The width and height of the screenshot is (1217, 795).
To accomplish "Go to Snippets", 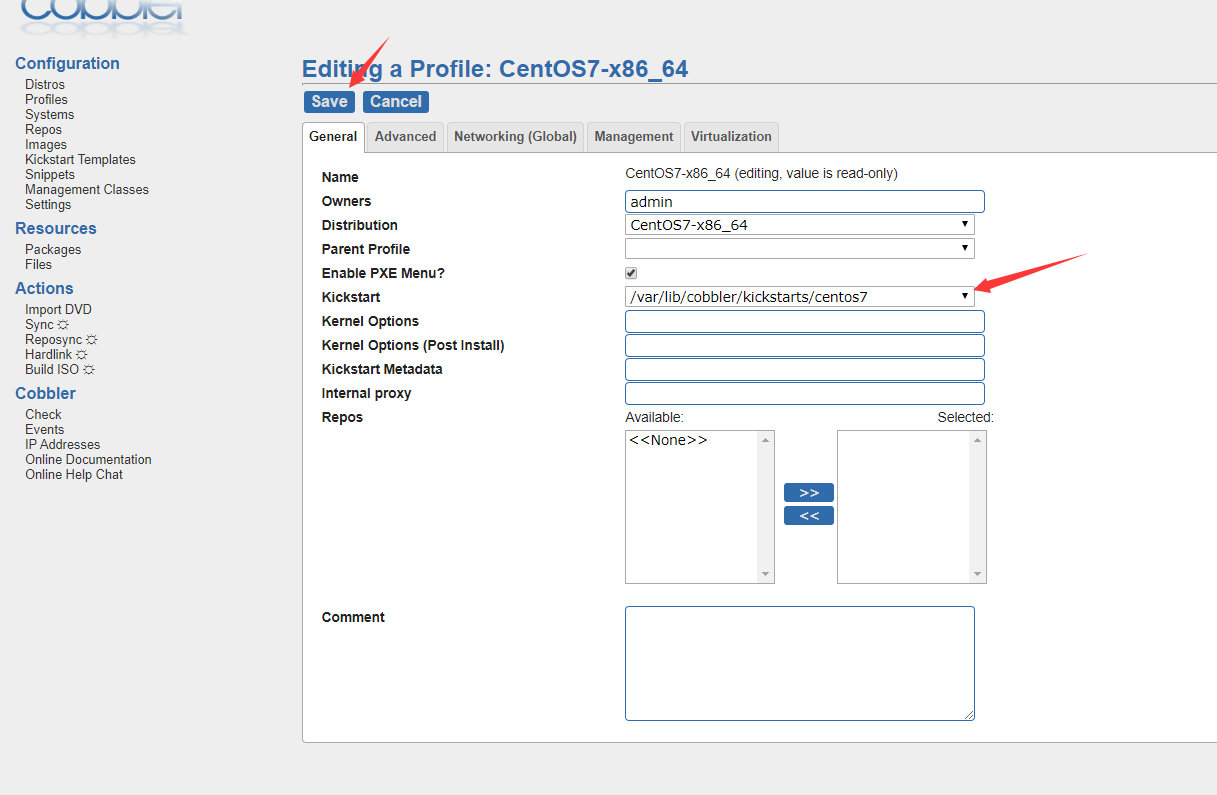I will pyautogui.click(x=50, y=175).
